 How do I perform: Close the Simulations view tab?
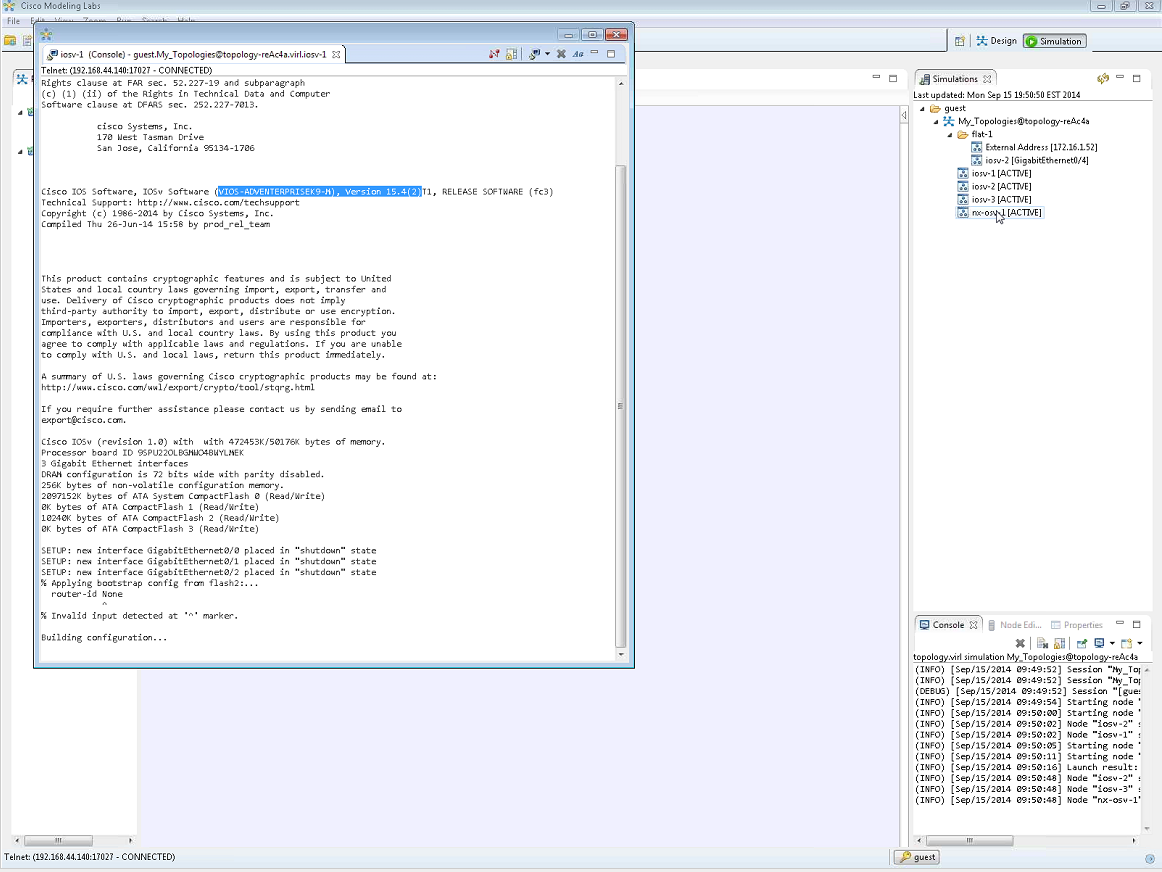click(x=987, y=79)
